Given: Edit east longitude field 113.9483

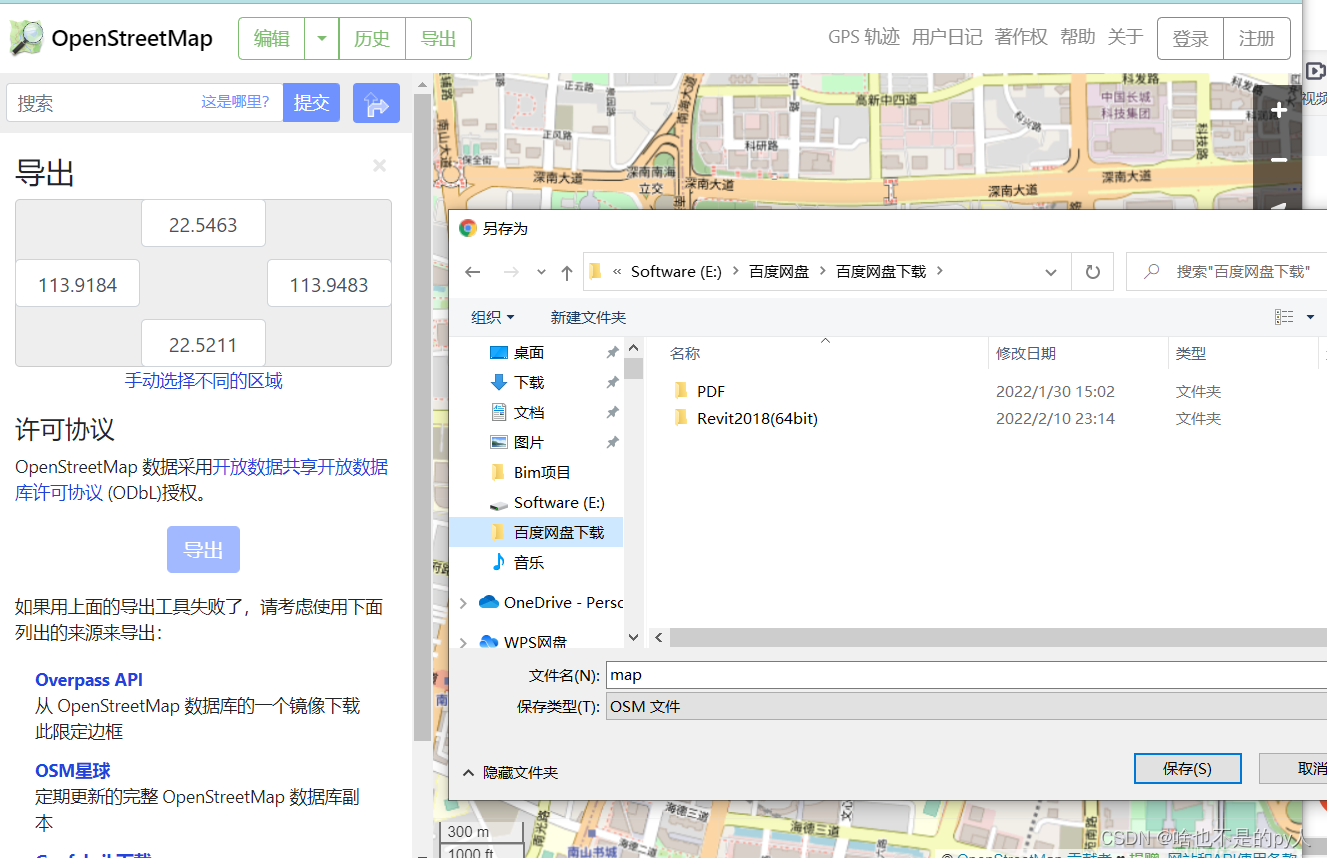Looking at the screenshot, I should pyautogui.click(x=329, y=284).
